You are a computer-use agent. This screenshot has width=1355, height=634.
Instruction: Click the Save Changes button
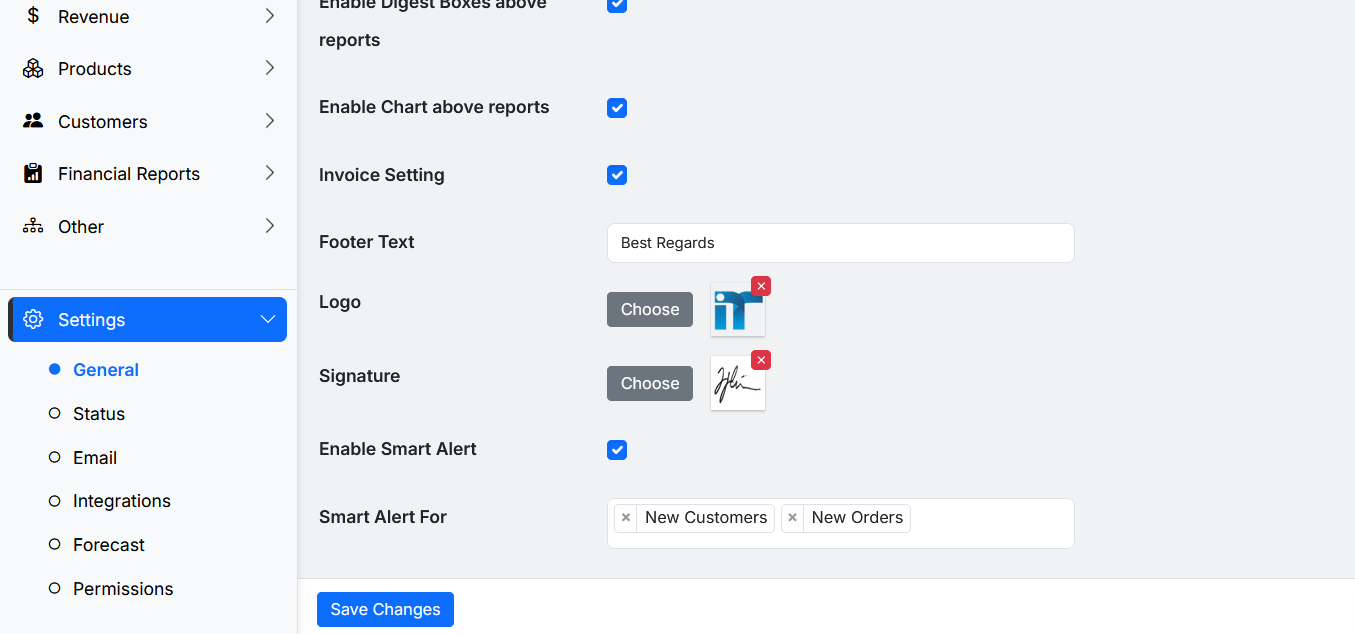(385, 609)
